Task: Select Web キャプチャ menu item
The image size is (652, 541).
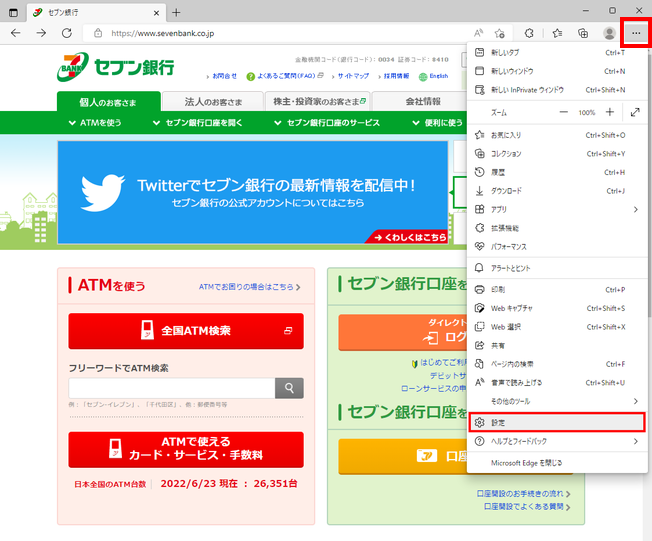Action: pyautogui.click(x=557, y=308)
